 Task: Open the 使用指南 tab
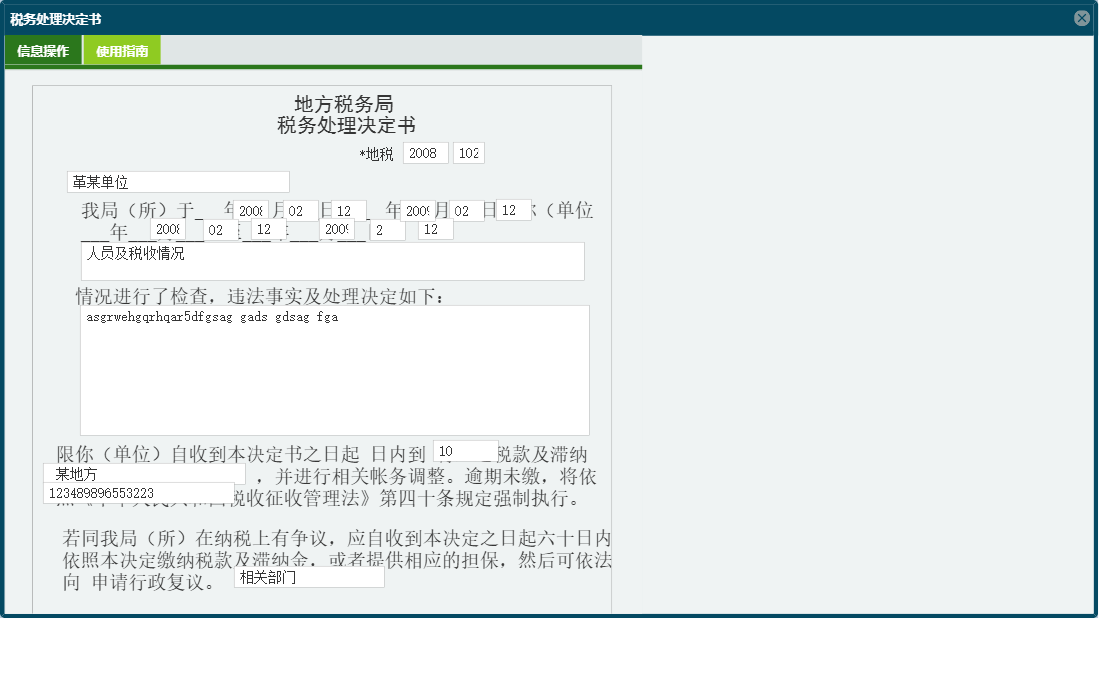(x=120, y=48)
